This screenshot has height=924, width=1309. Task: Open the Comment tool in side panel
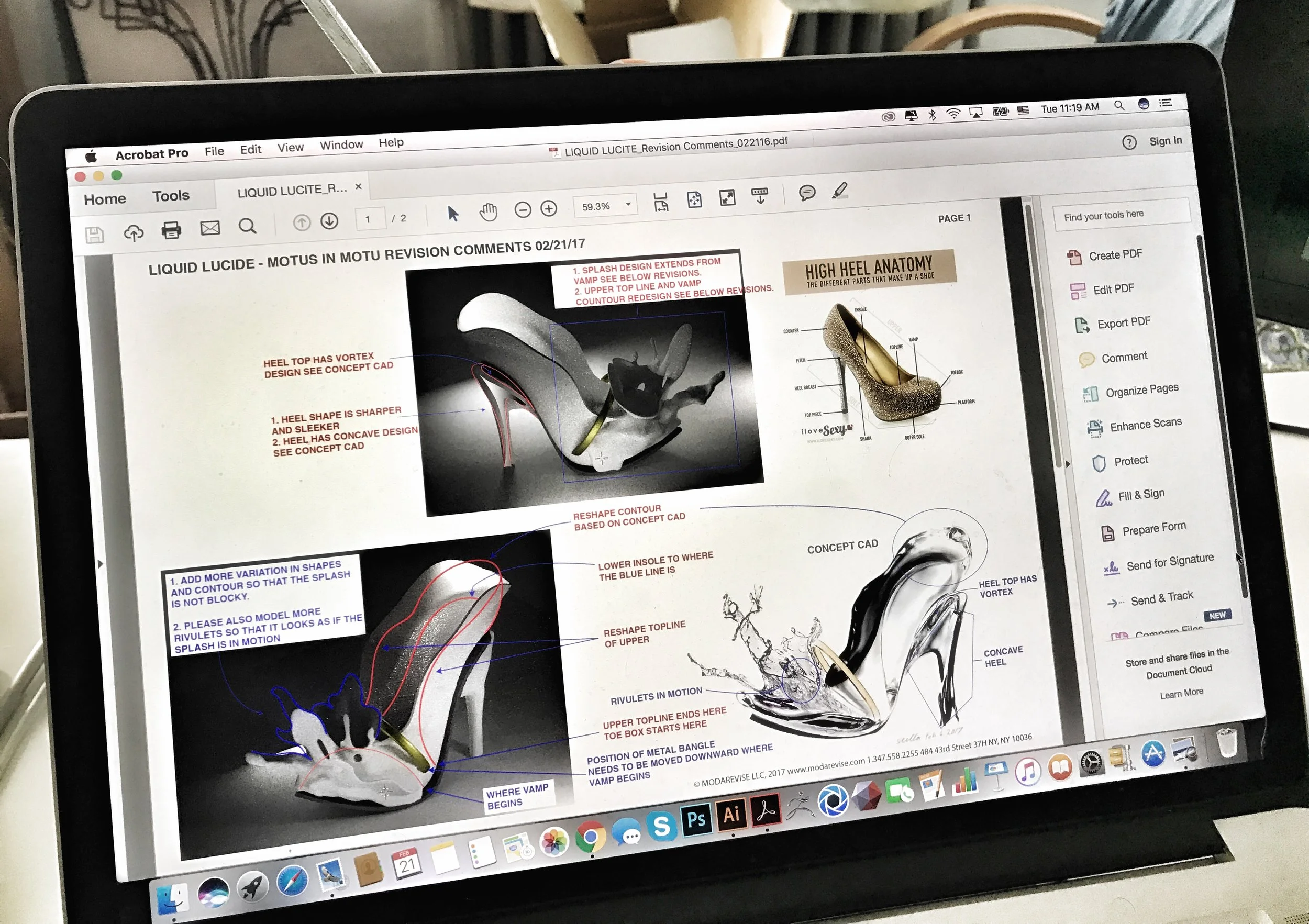pyautogui.click(x=1113, y=358)
